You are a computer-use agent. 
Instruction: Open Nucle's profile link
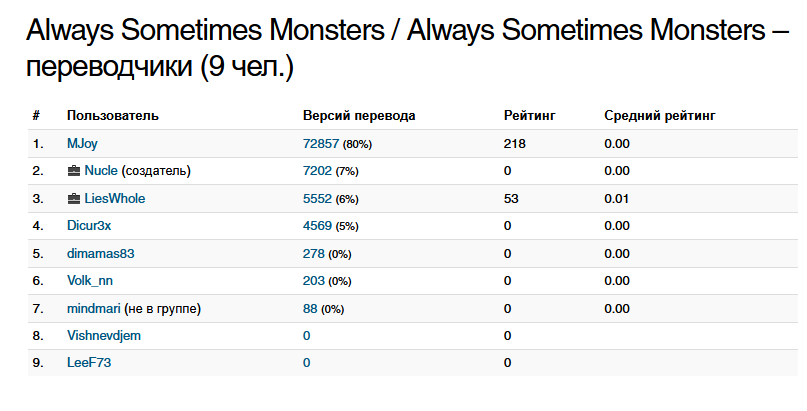(x=101, y=171)
